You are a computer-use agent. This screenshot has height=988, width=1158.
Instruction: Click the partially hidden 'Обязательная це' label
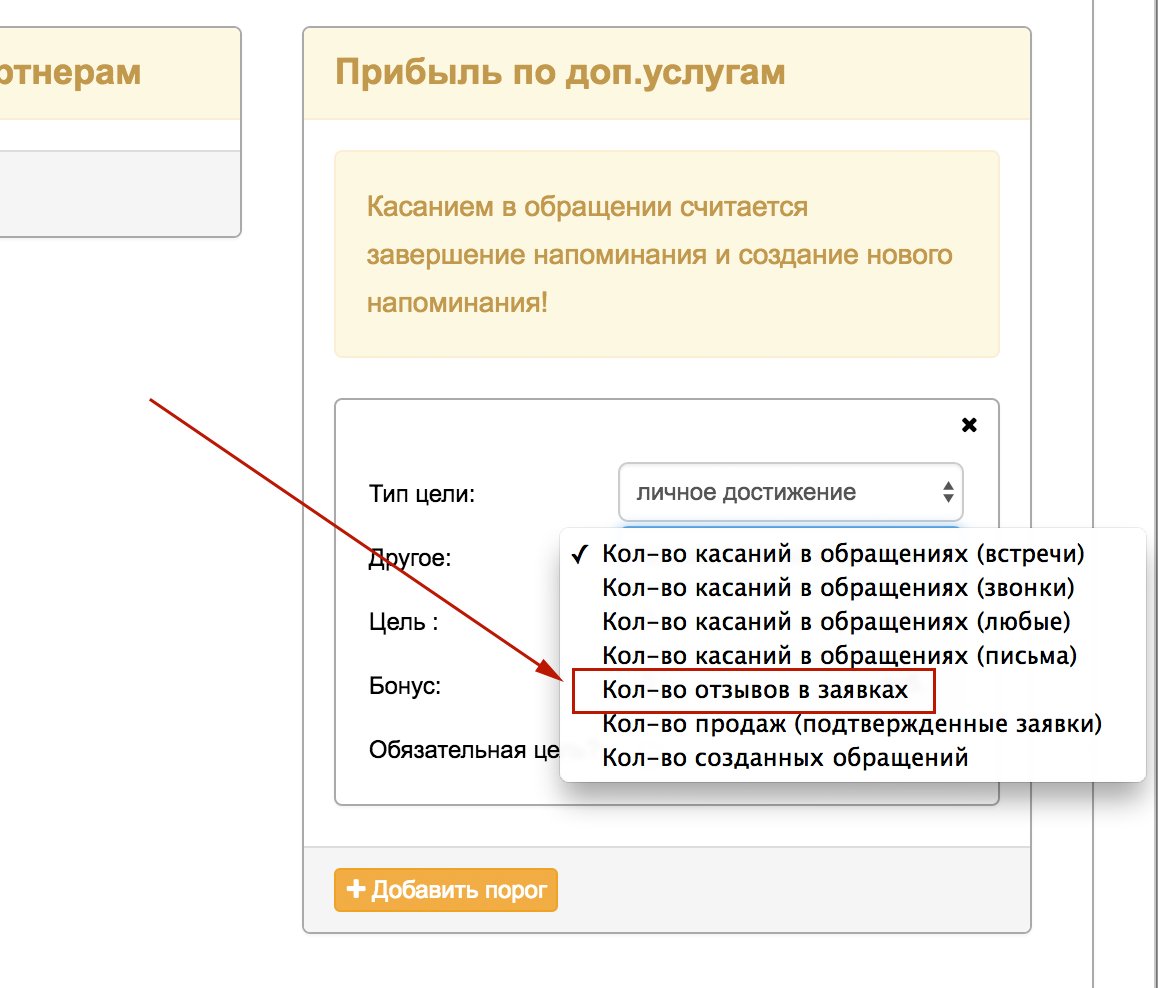[465, 750]
